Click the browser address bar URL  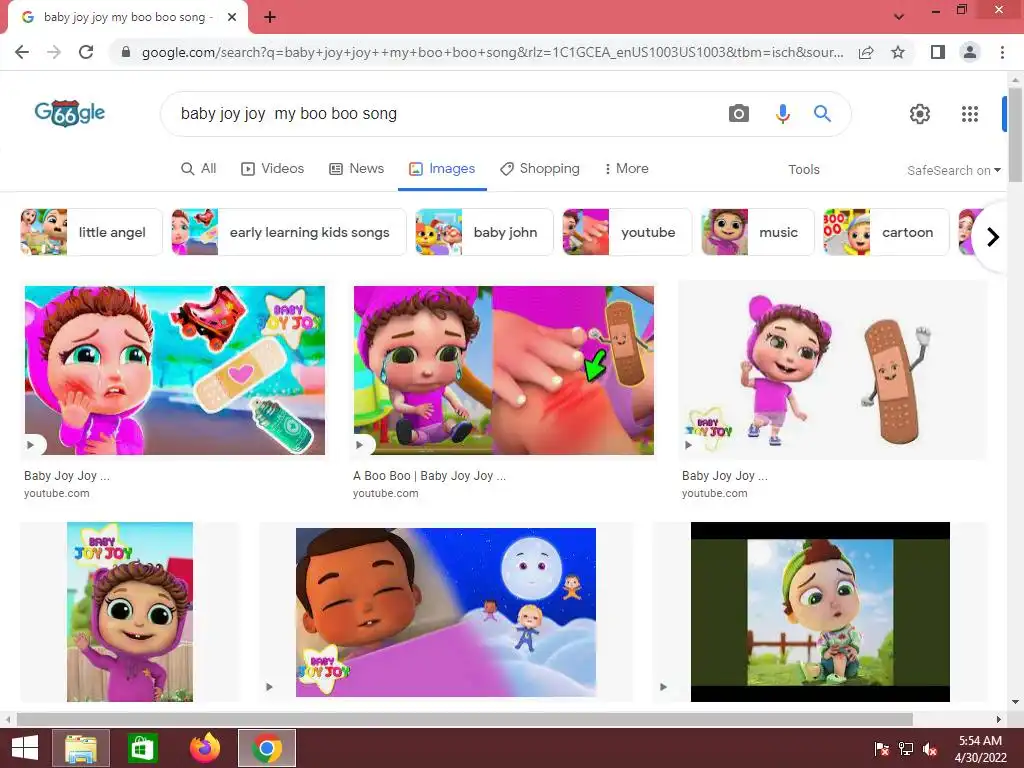tap(492, 52)
